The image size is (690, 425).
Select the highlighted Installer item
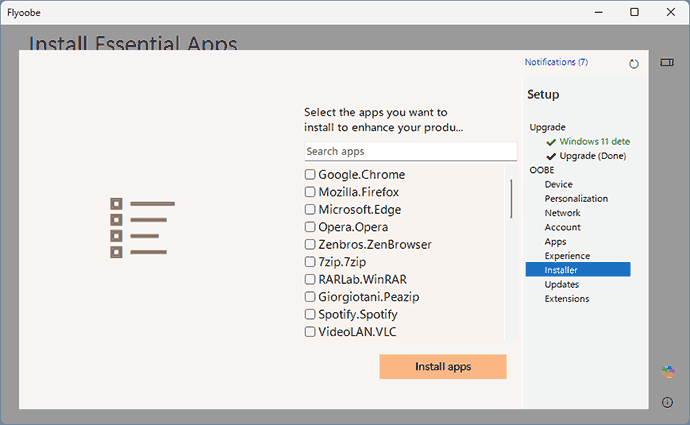[578, 270]
